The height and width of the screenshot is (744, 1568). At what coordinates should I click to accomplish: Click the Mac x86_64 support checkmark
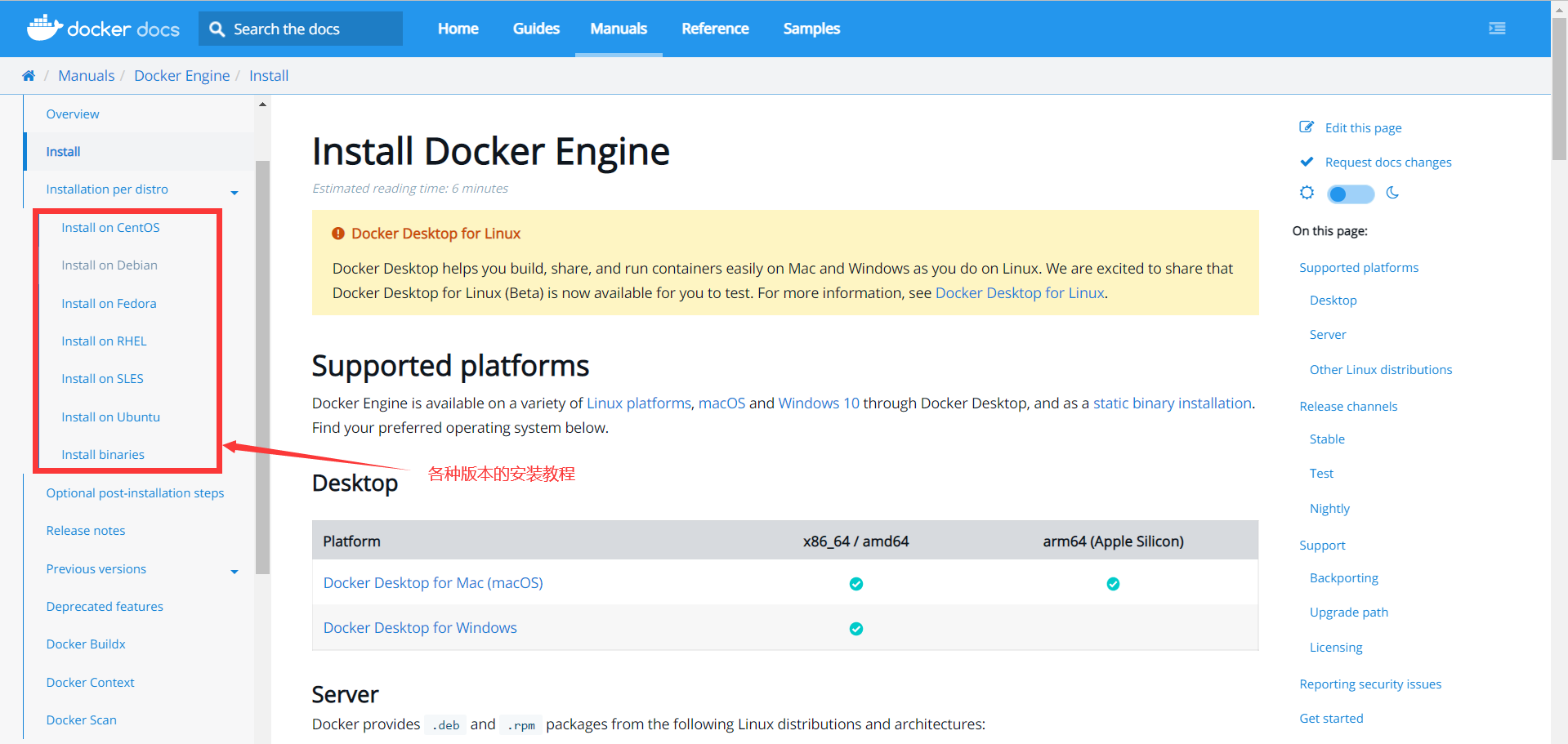(856, 584)
